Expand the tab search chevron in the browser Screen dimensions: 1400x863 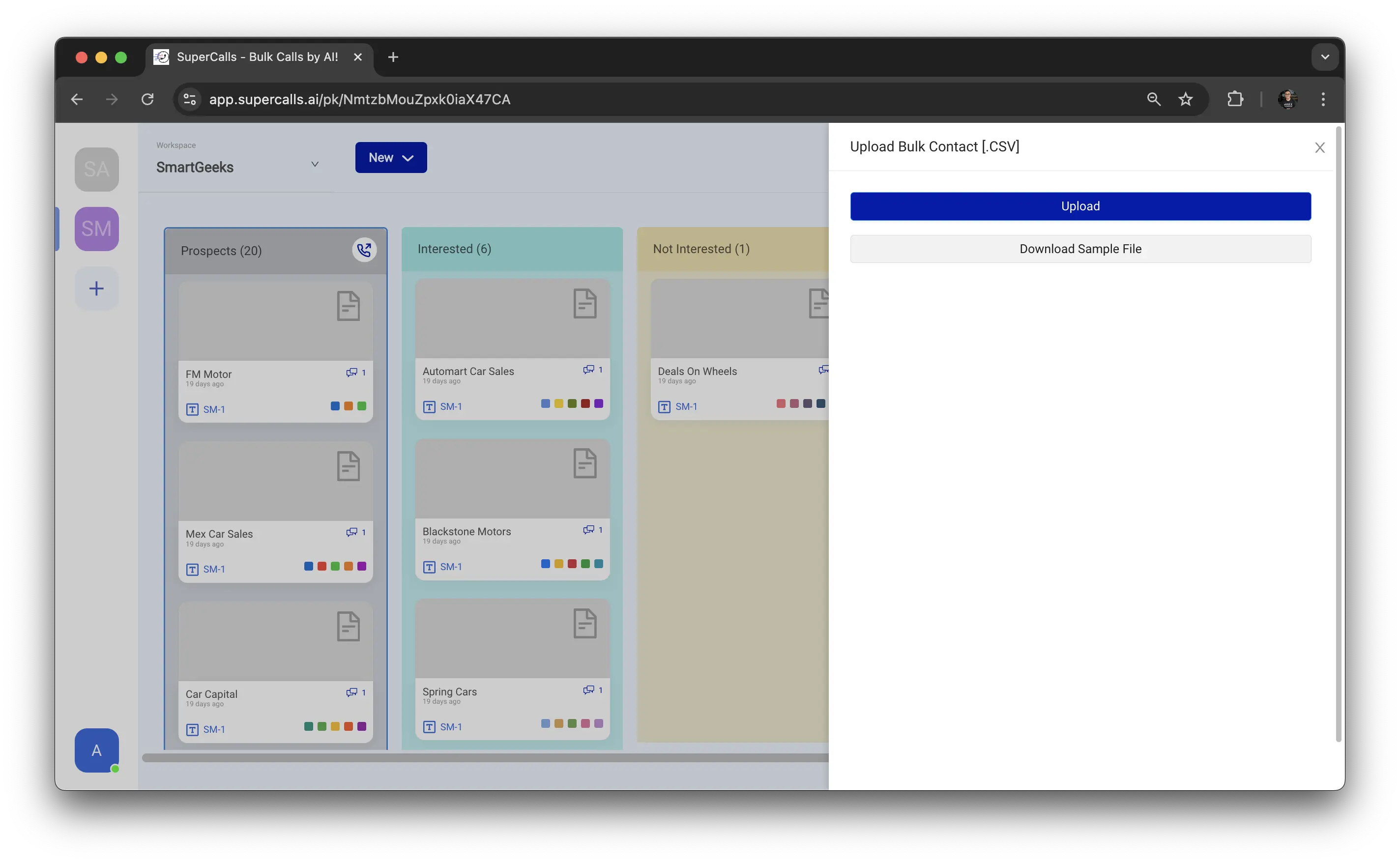[x=1325, y=57]
